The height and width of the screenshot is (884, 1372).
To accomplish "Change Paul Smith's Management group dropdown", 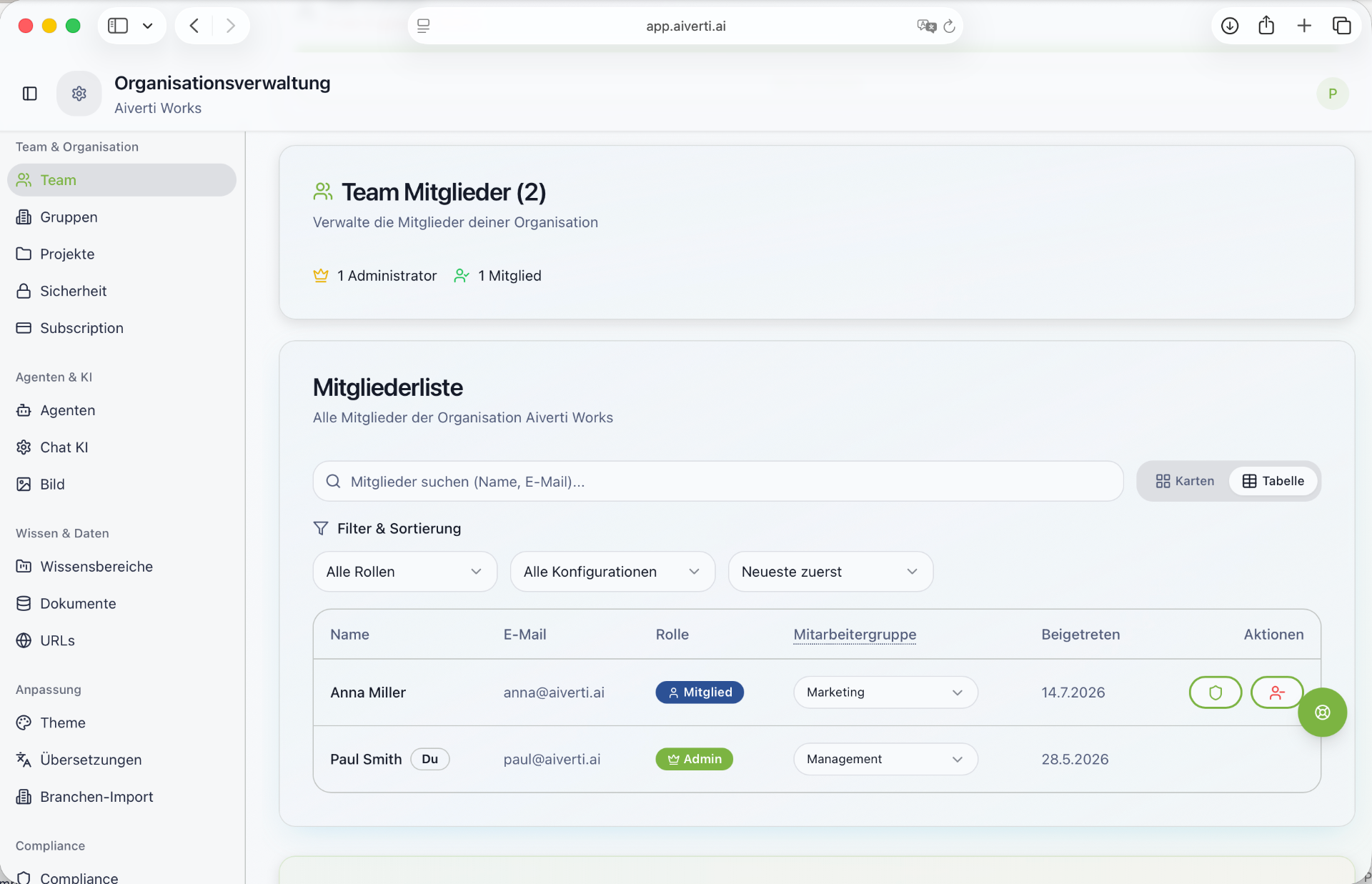I will click(x=885, y=759).
